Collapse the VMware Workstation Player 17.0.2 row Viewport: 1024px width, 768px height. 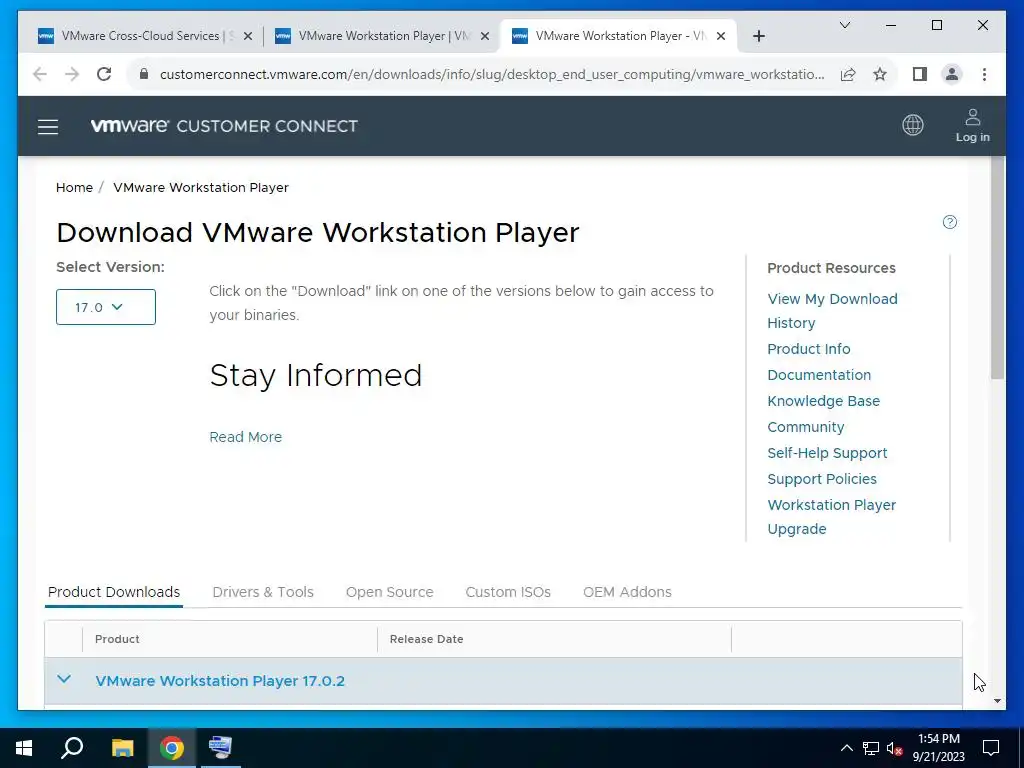point(64,679)
